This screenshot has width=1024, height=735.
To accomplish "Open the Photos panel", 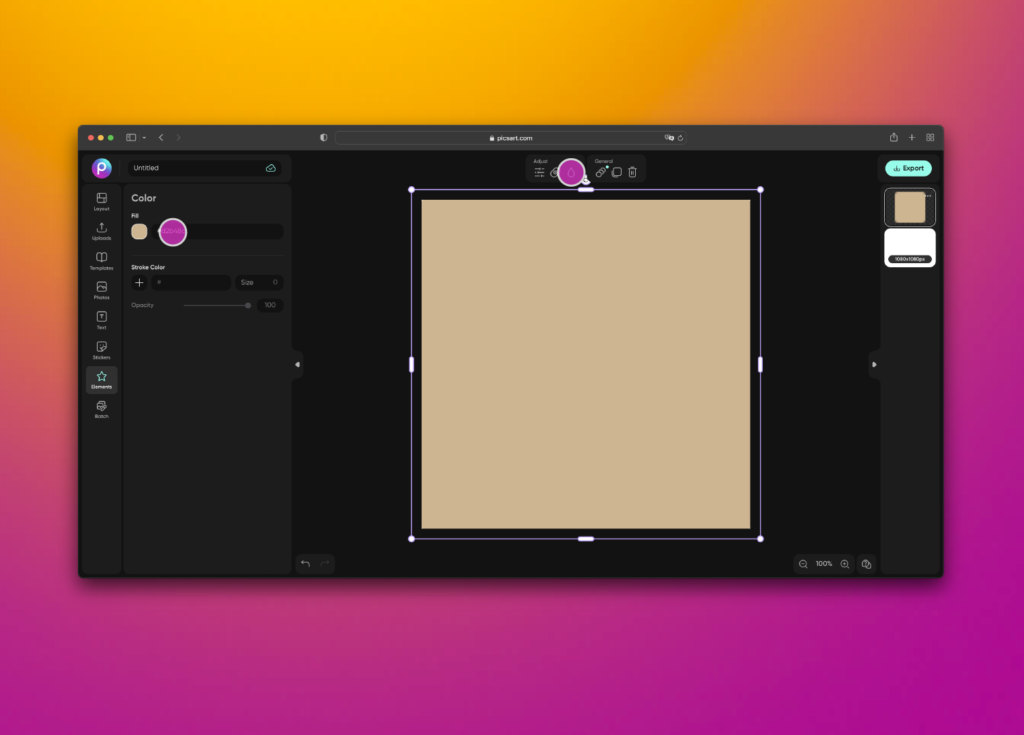I will tap(101, 290).
